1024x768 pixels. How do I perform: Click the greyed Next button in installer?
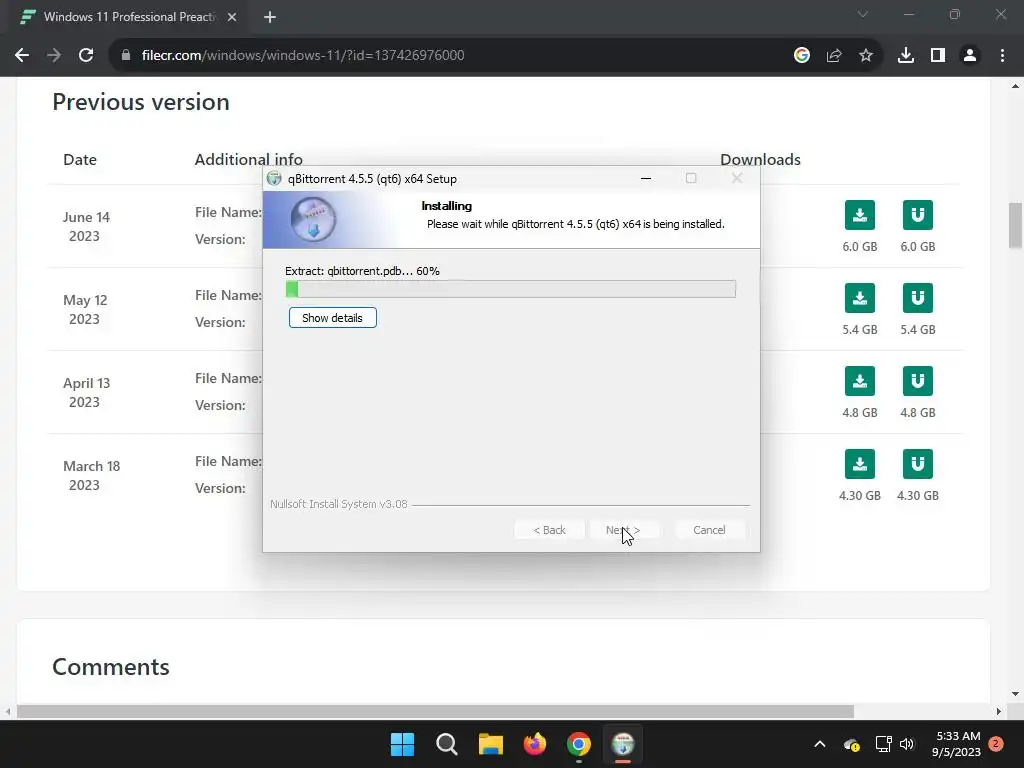coord(623,530)
